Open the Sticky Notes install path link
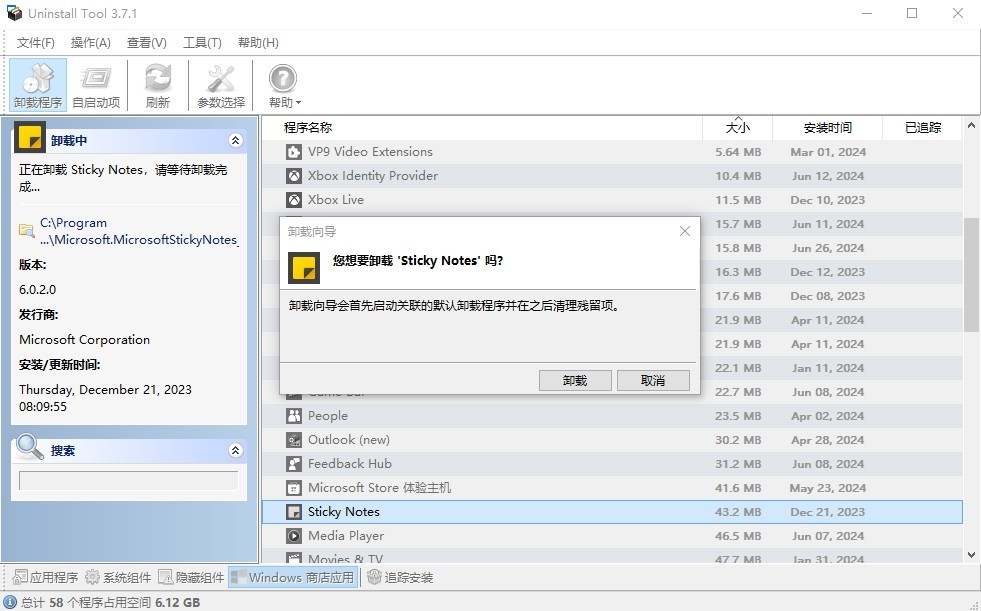The height and width of the screenshot is (611, 981). [x=139, y=231]
